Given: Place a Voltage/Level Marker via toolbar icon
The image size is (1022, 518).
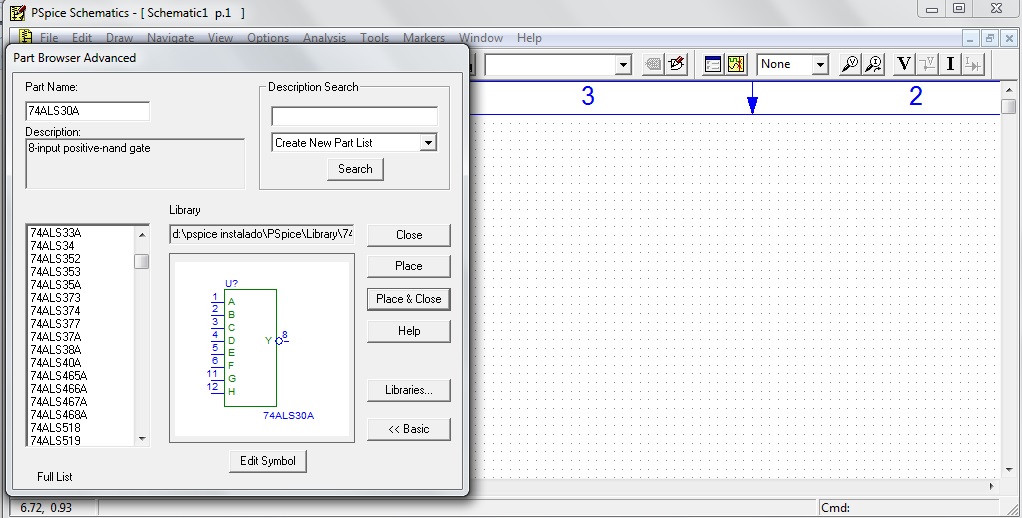Looking at the screenshot, I should (x=849, y=64).
